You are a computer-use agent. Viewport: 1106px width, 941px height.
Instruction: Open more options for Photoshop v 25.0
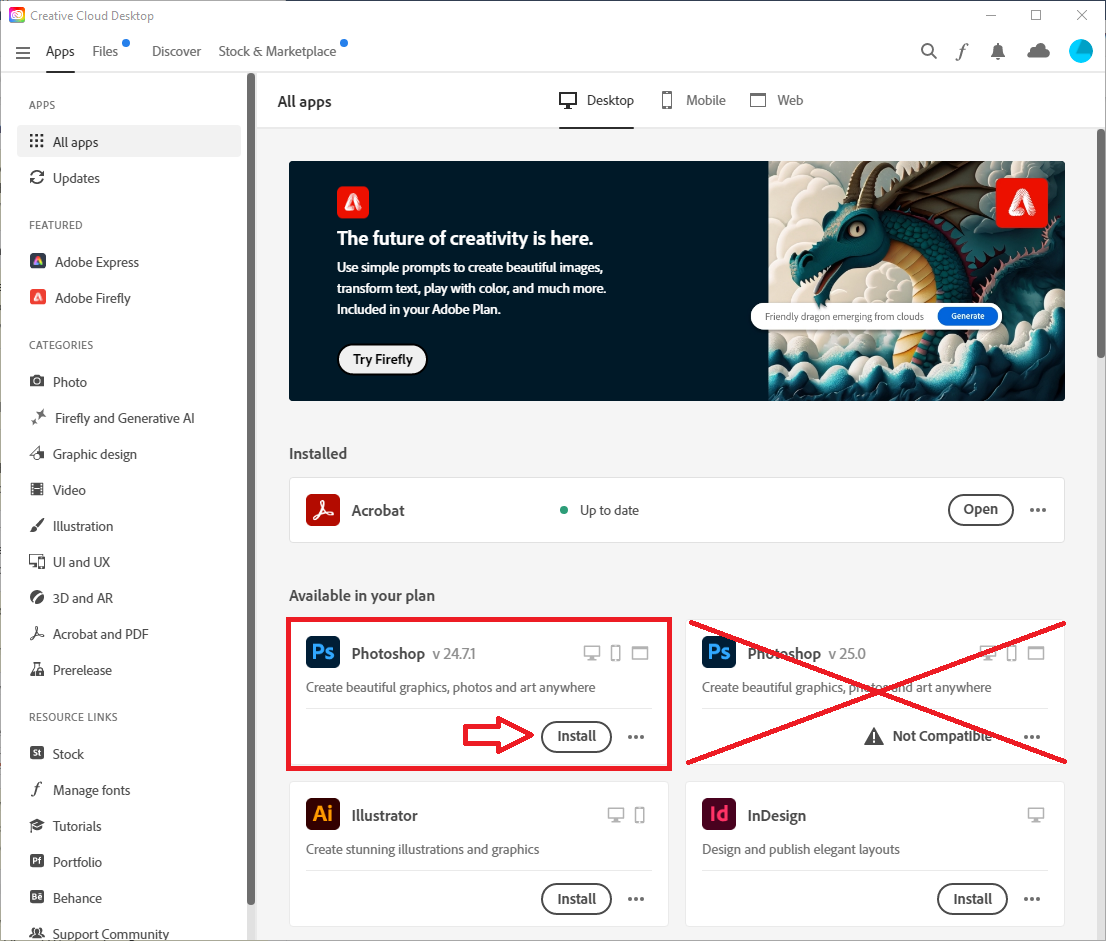pyautogui.click(x=1031, y=737)
